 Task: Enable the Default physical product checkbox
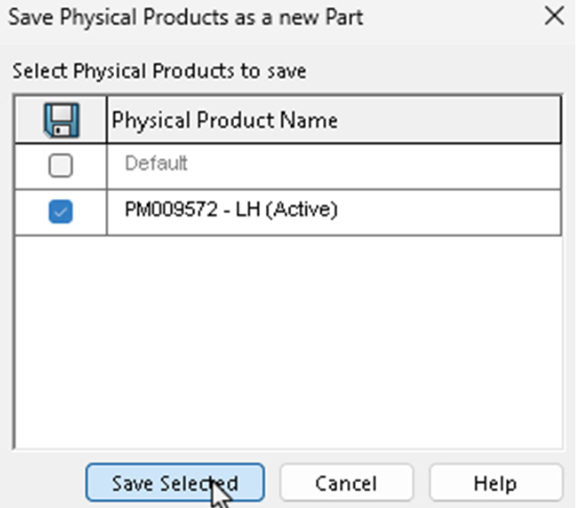tap(61, 165)
